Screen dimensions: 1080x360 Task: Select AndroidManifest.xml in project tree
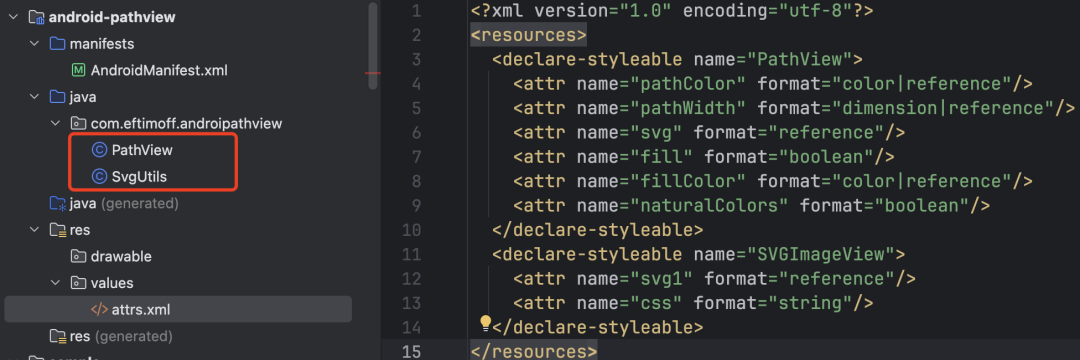pos(159,70)
